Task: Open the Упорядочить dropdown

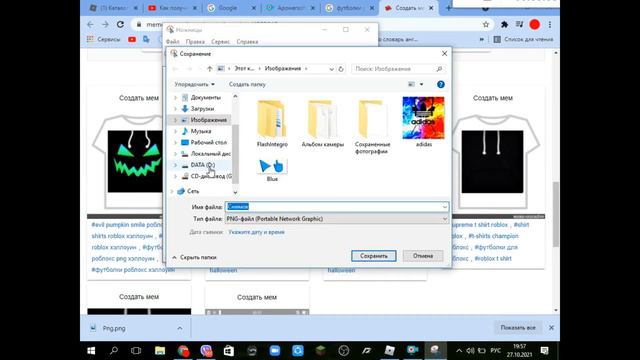Action: [194, 84]
